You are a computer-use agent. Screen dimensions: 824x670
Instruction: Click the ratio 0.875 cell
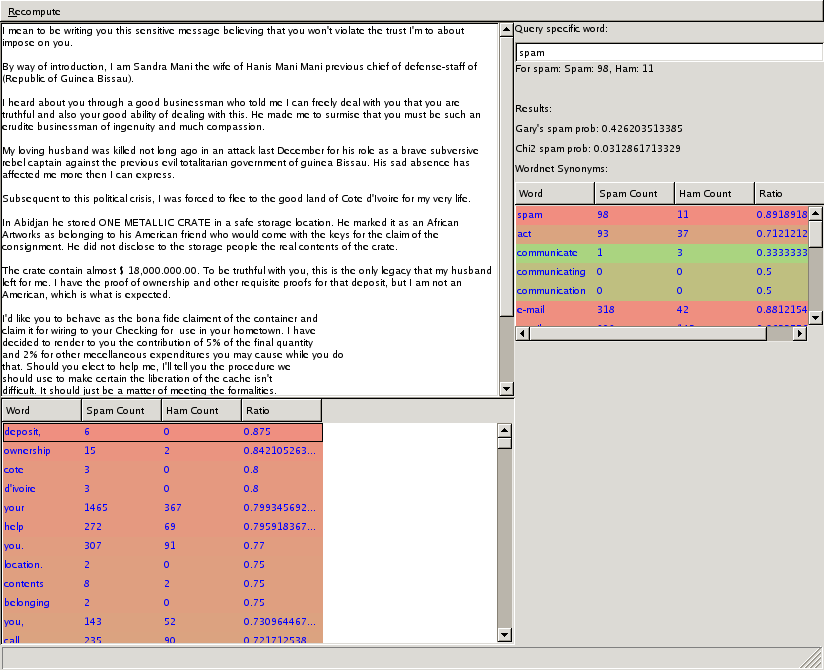click(257, 432)
